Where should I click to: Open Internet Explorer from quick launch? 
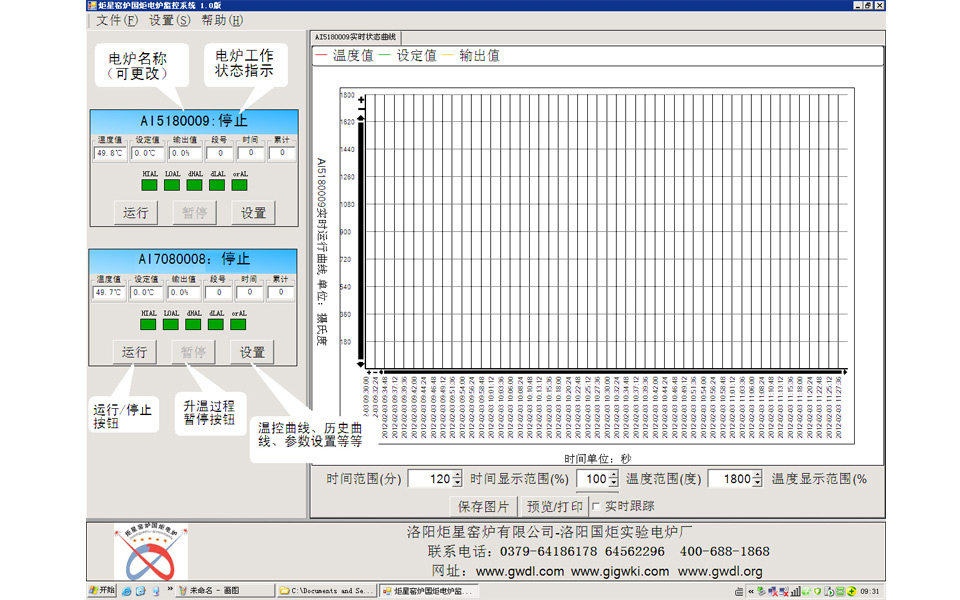tap(127, 591)
